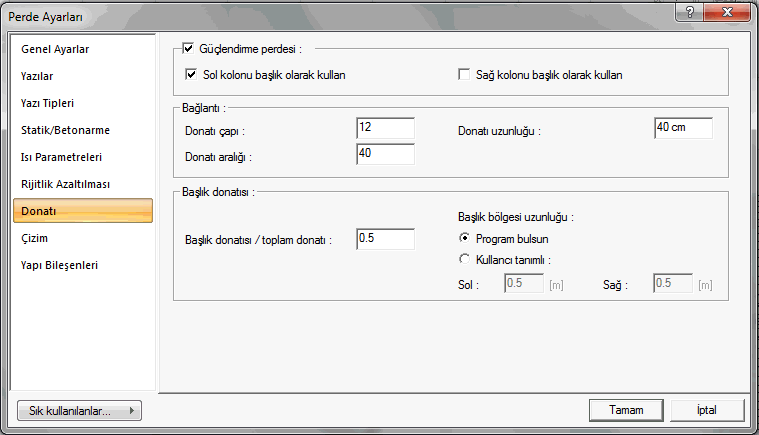This screenshot has width=759, height=435.
Task: Focus the Donatı aralığı input field
Action: [x=385, y=154]
